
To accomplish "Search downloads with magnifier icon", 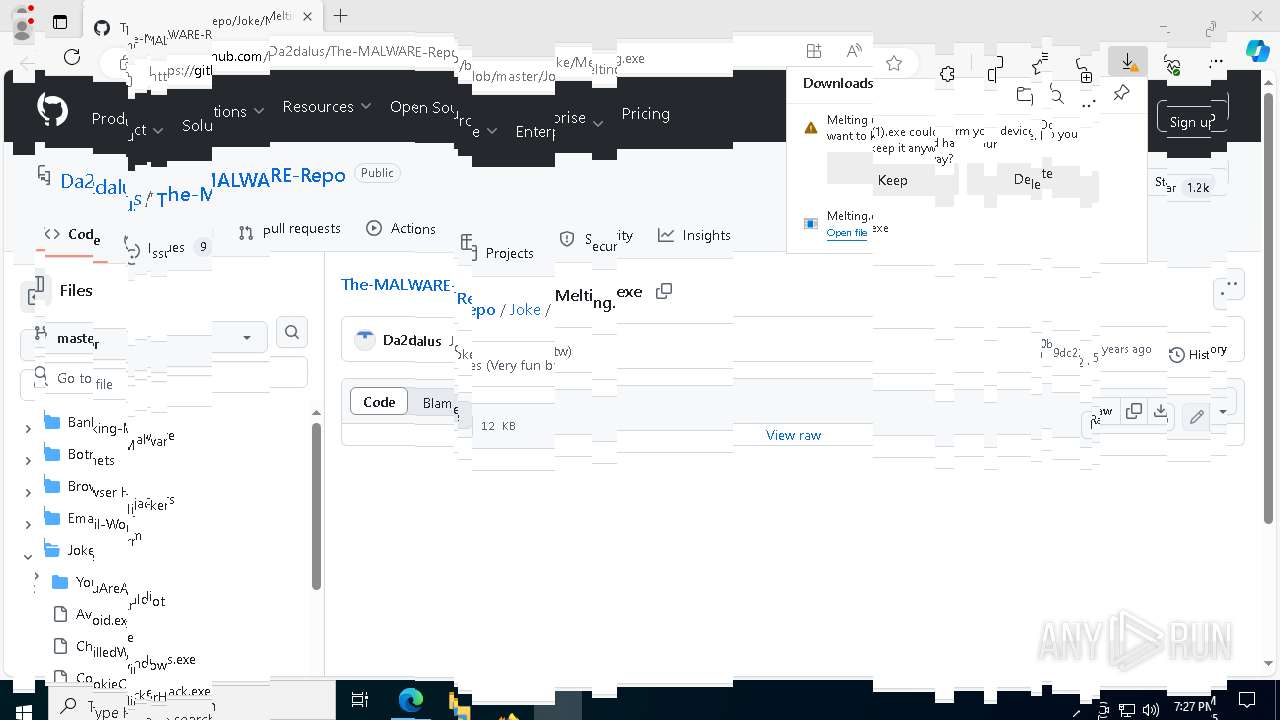I will click(1057, 95).
